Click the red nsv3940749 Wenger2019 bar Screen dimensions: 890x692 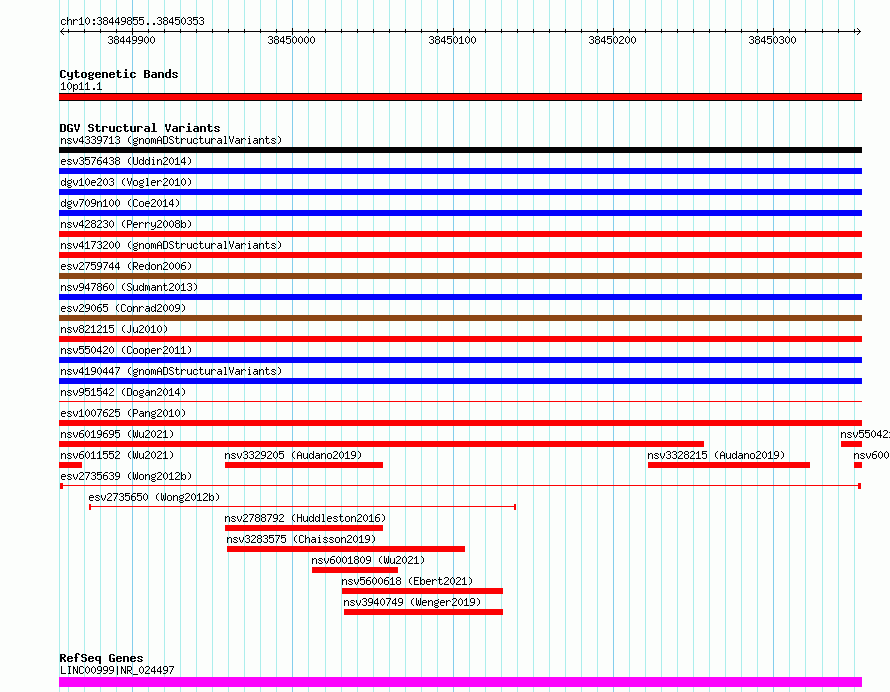423,612
